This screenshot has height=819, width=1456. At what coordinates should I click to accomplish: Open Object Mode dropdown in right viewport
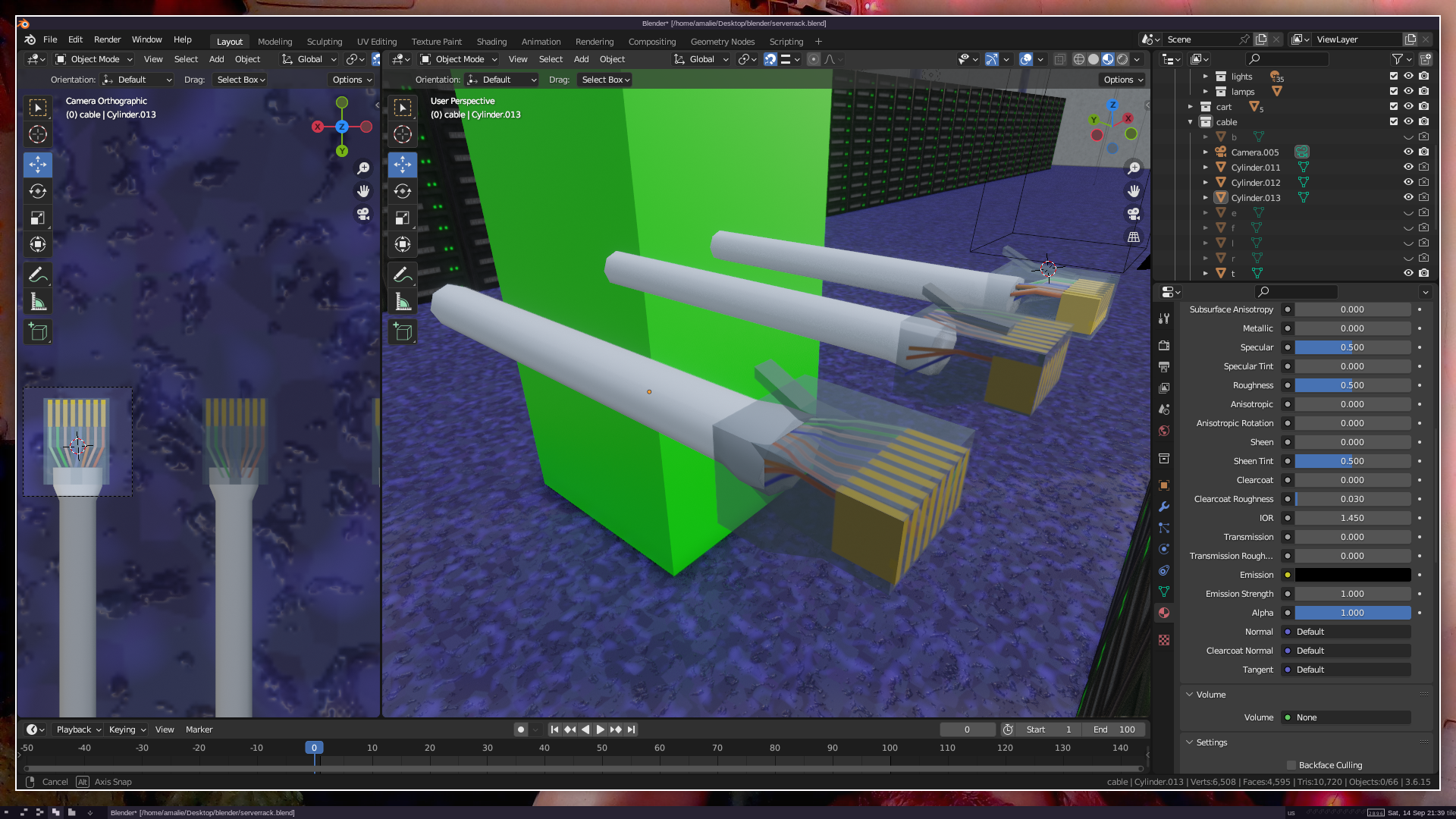click(x=459, y=59)
